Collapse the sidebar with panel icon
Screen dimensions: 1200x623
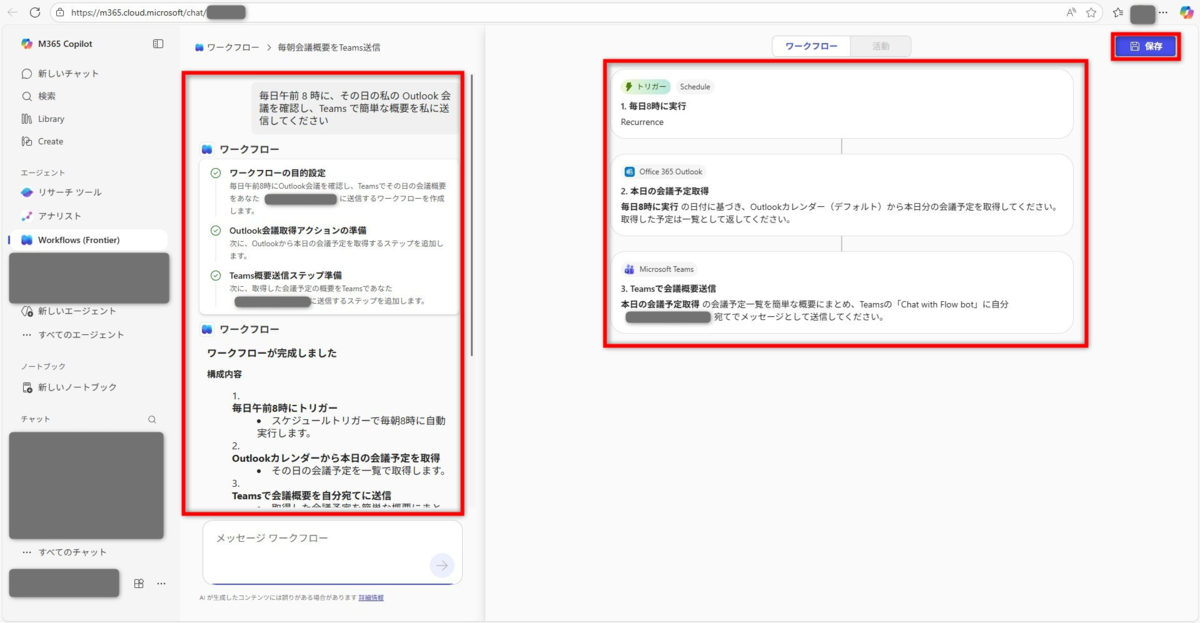click(x=158, y=44)
